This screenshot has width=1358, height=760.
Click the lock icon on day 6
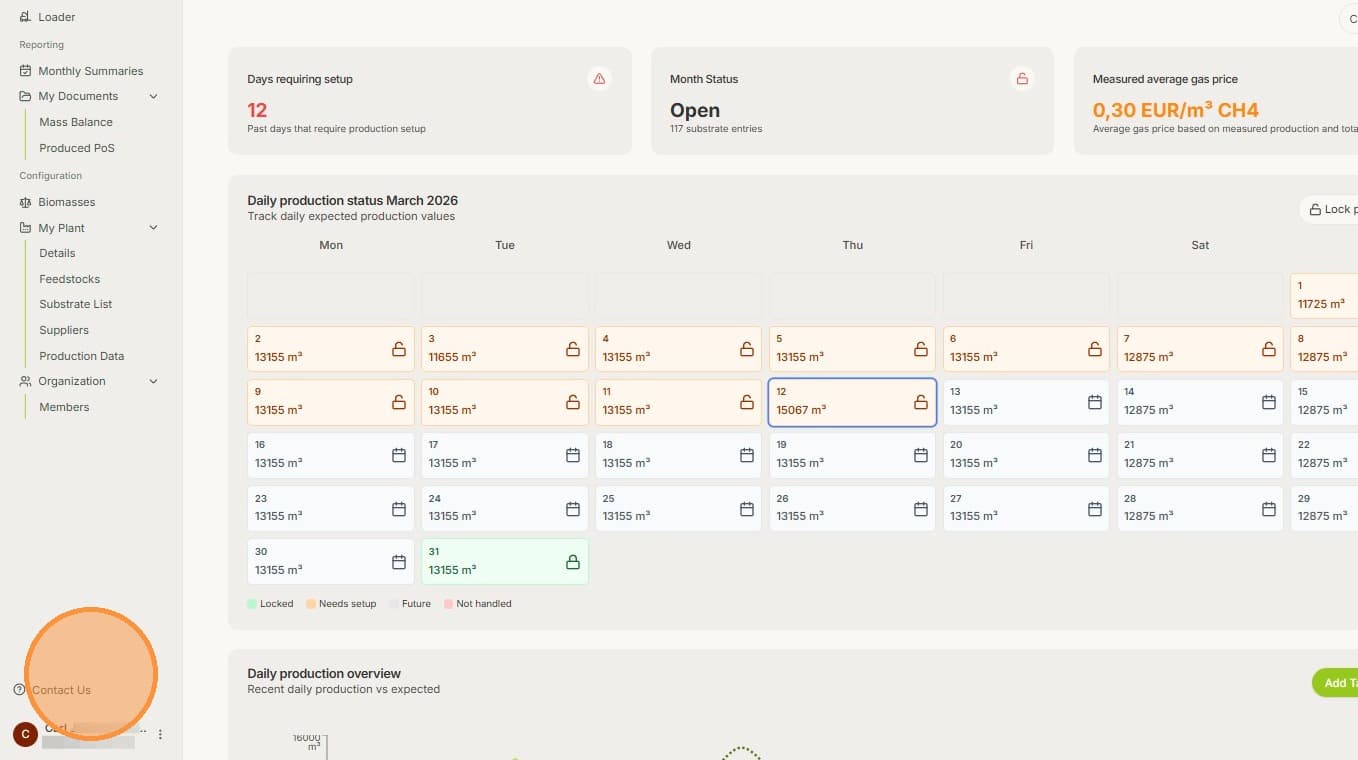coord(1095,349)
